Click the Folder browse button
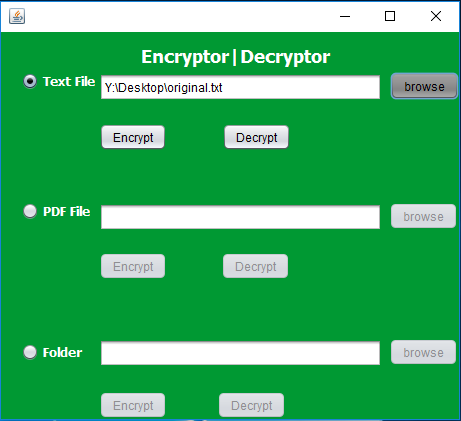The width and height of the screenshot is (461, 421). [423, 352]
